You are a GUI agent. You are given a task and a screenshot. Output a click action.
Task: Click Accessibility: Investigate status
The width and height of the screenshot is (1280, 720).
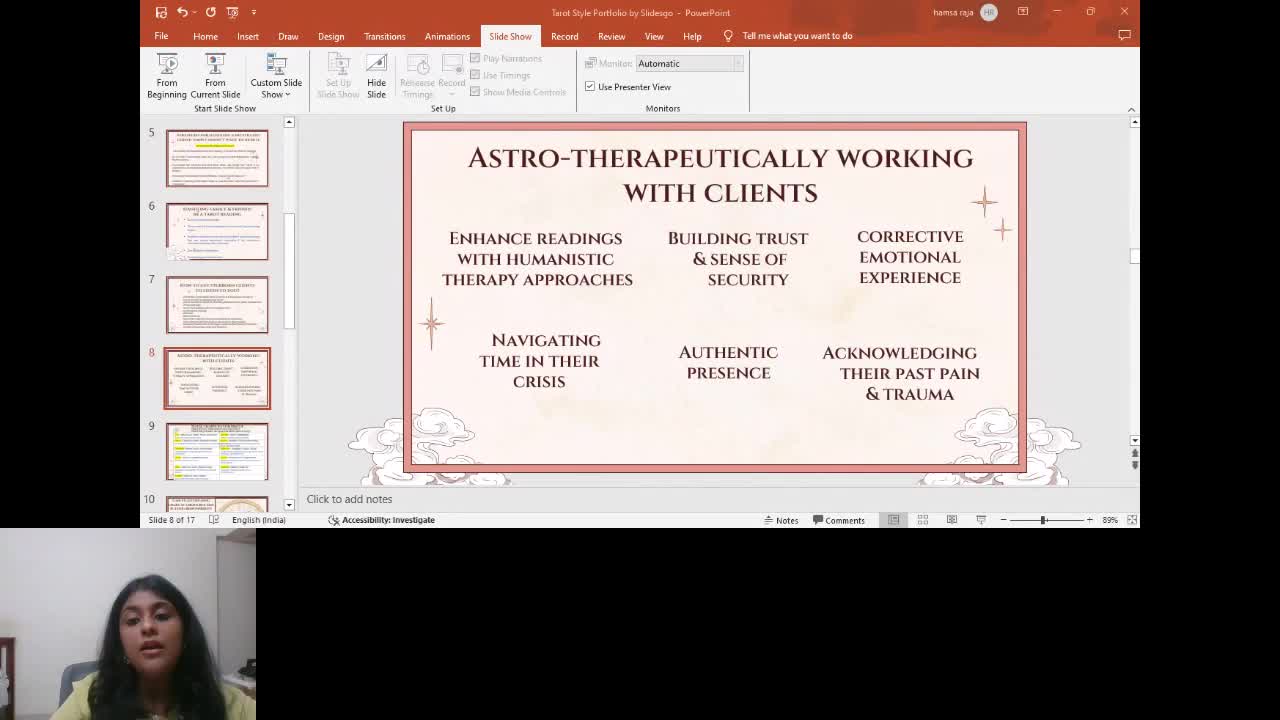click(x=382, y=520)
